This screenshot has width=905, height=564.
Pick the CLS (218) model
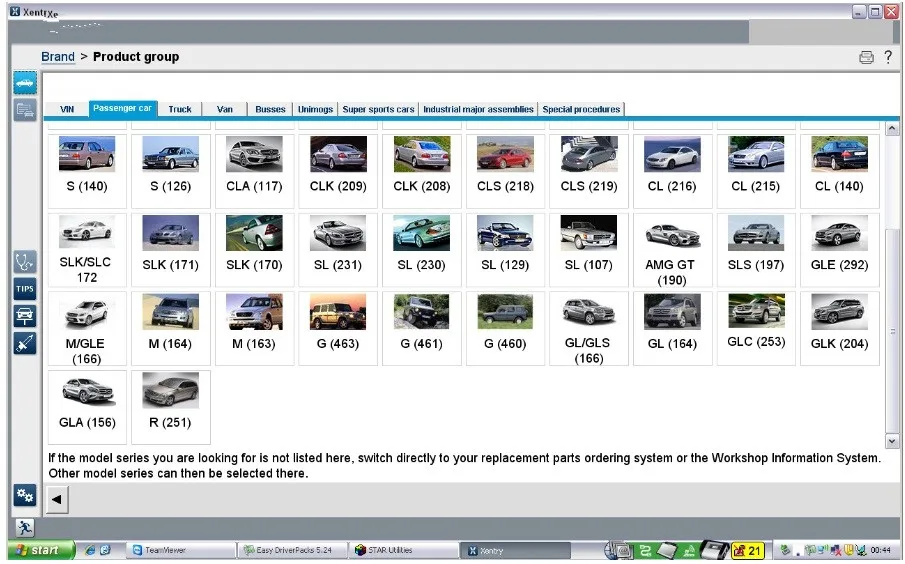click(x=506, y=171)
